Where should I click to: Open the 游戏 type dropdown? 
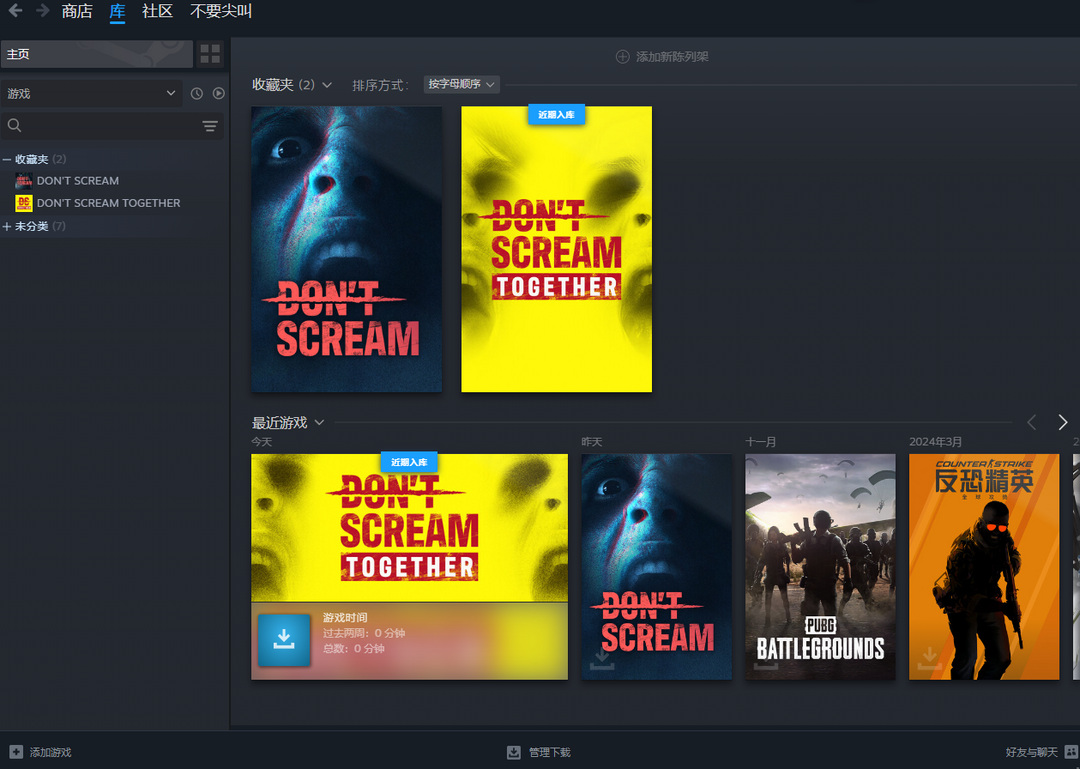click(91, 93)
